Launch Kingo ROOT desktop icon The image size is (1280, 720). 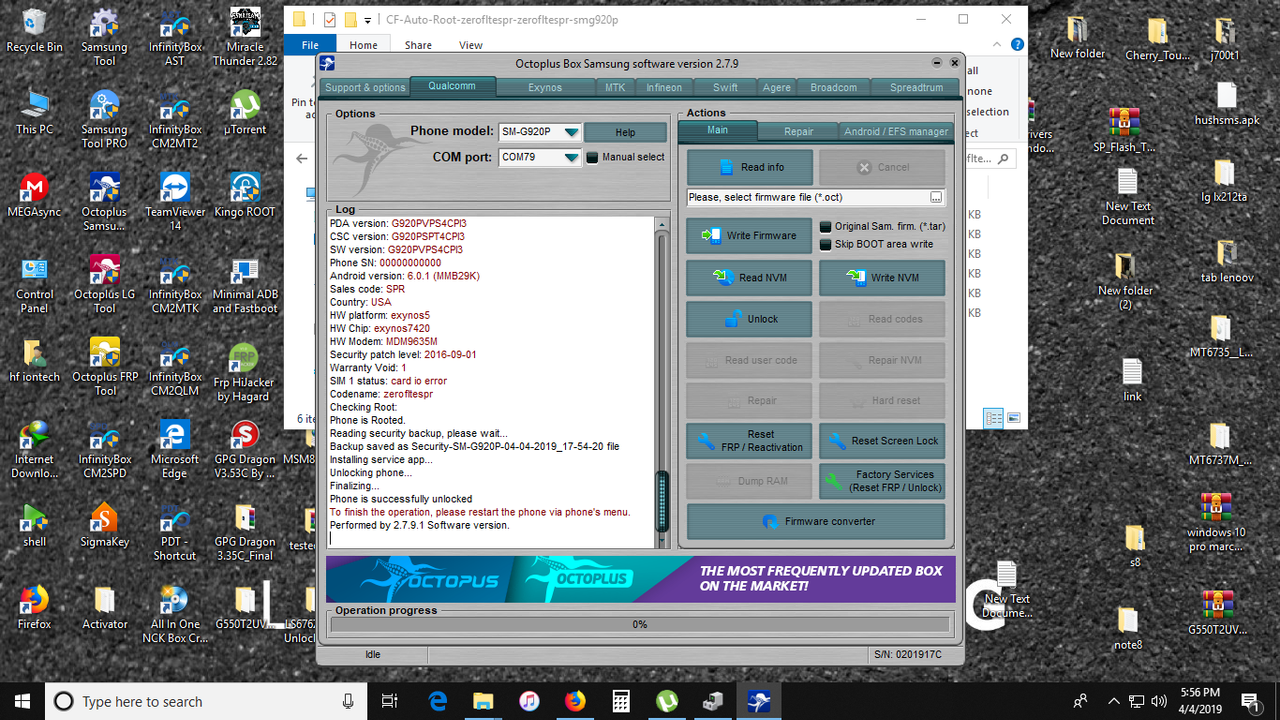245,195
